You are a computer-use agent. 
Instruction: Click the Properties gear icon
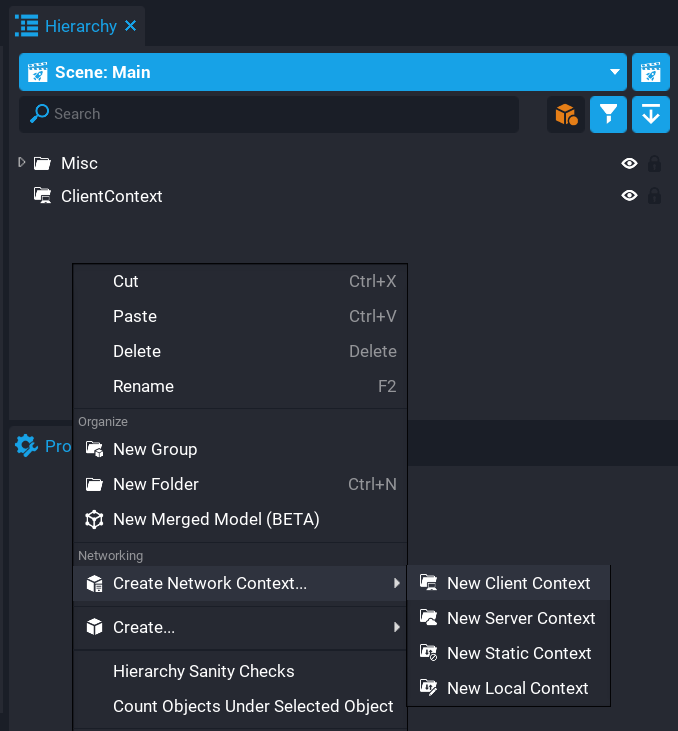(x=26, y=446)
